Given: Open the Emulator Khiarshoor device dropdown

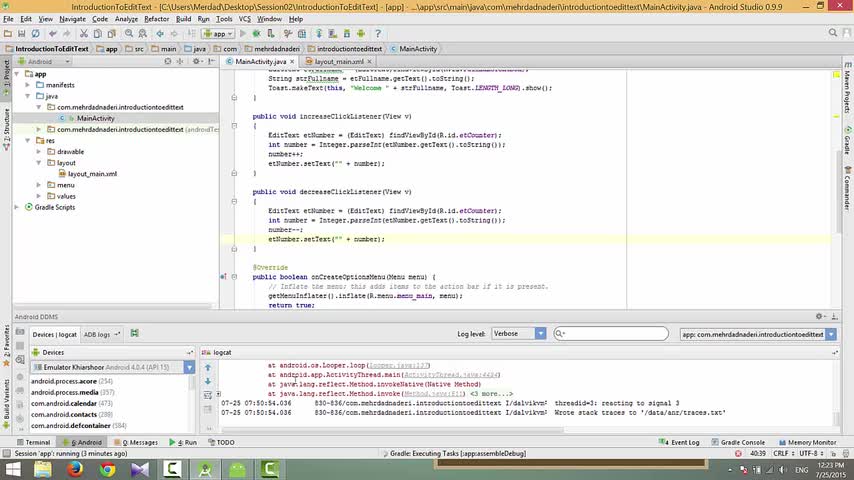Looking at the screenshot, I should coord(113,367).
